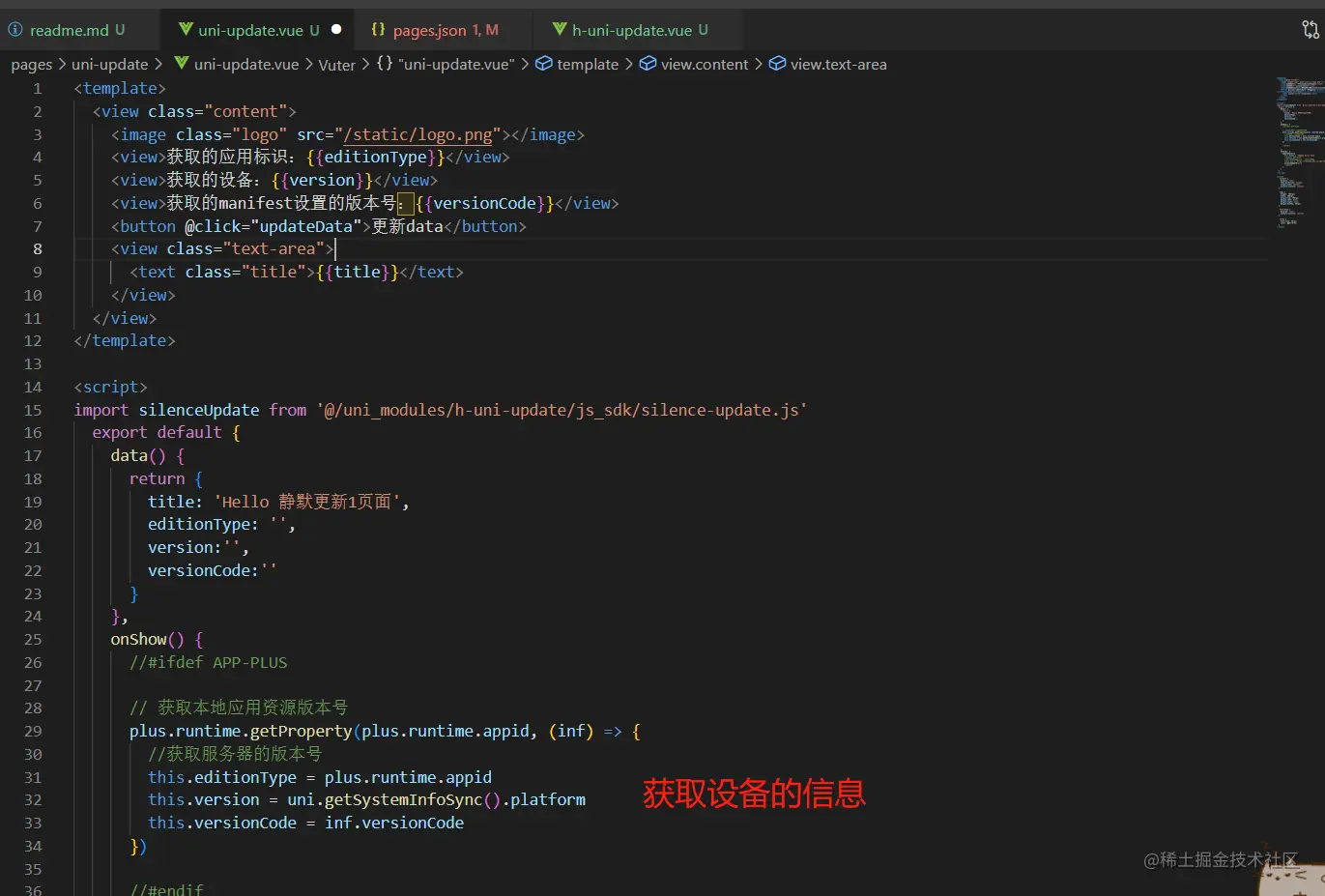Click the {{version}} interpolation on line 5
The width and height of the screenshot is (1325, 896).
pos(323,180)
